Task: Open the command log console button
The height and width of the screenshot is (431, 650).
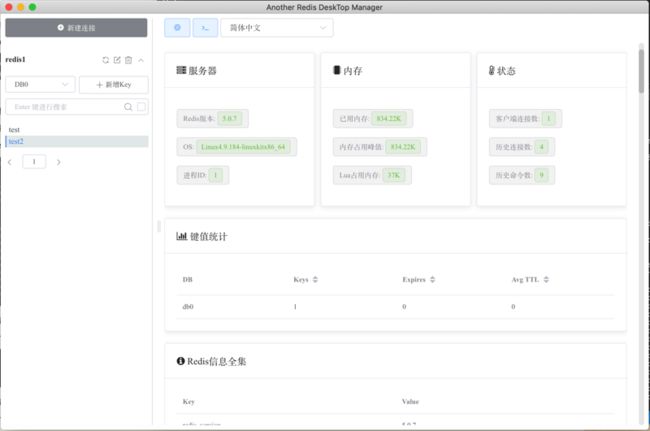Action: coord(205,28)
